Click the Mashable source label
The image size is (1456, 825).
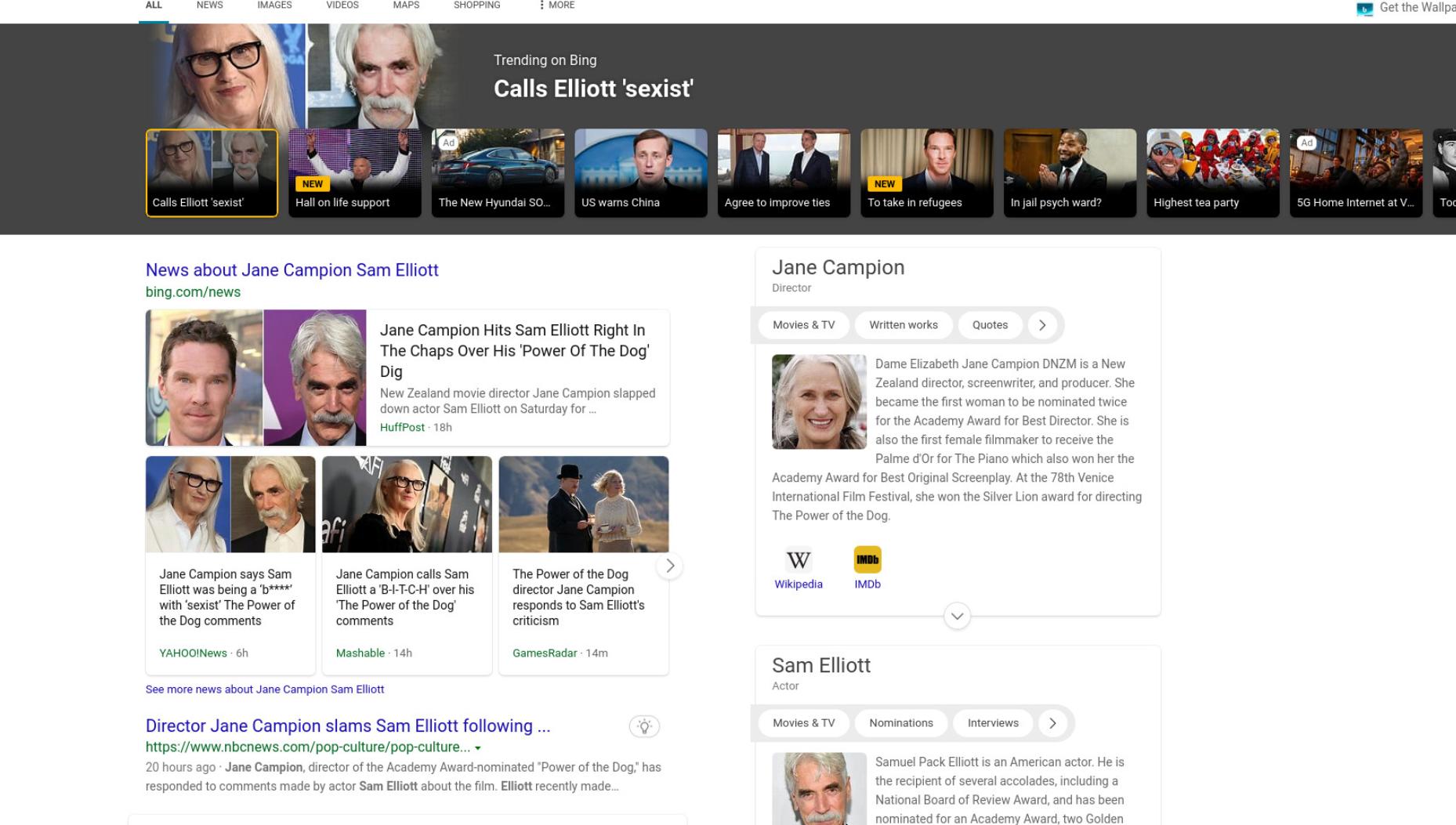pyautogui.click(x=360, y=653)
